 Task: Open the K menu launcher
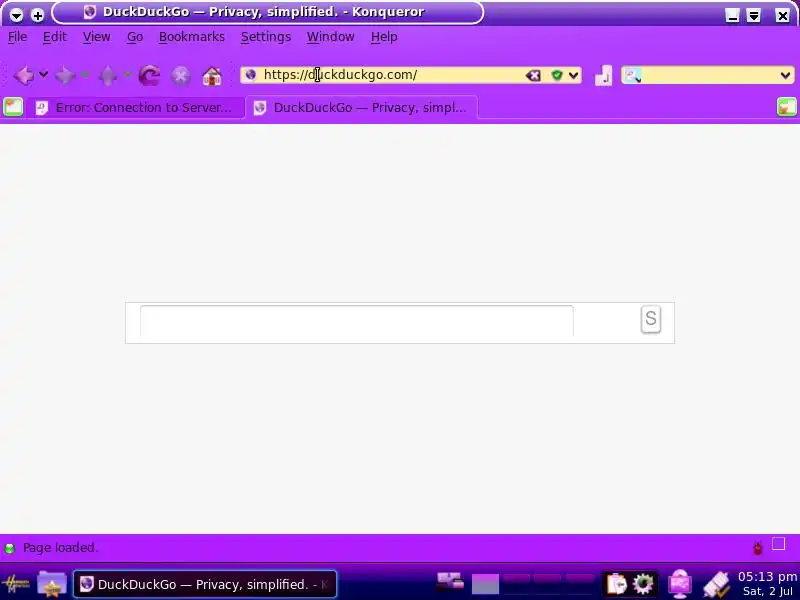click(x=16, y=584)
